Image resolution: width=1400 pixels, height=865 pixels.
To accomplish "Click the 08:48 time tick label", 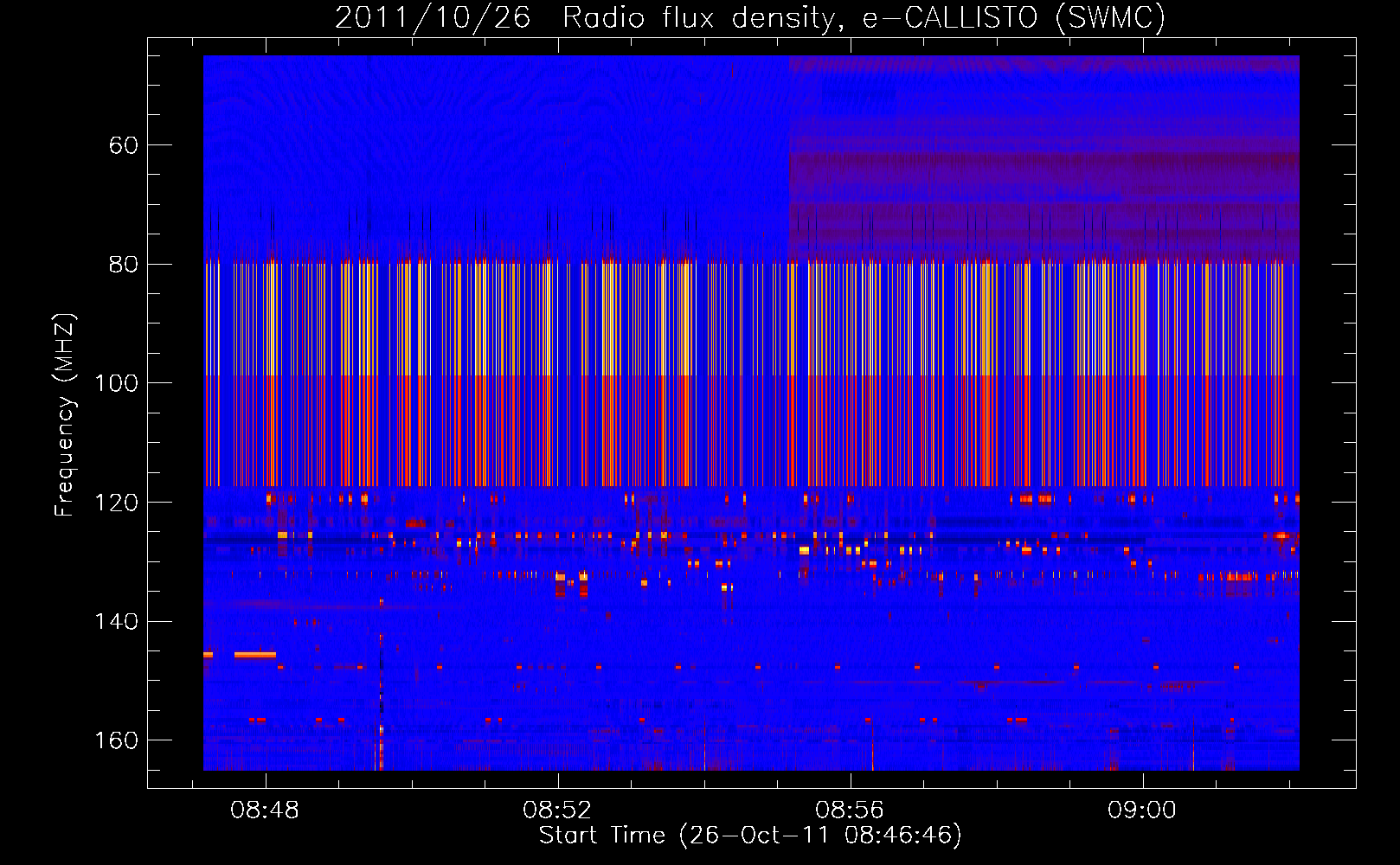I will click(265, 811).
